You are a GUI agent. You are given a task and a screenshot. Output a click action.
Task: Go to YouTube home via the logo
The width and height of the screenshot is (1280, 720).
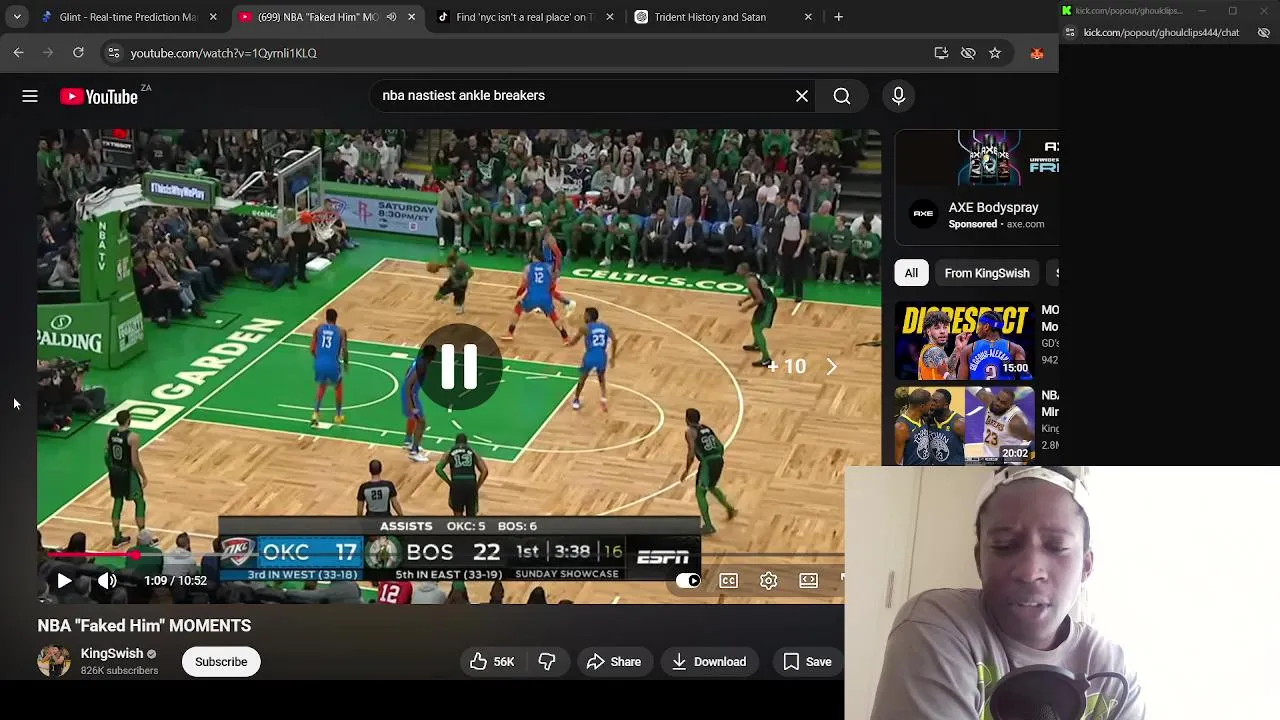(x=99, y=96)
